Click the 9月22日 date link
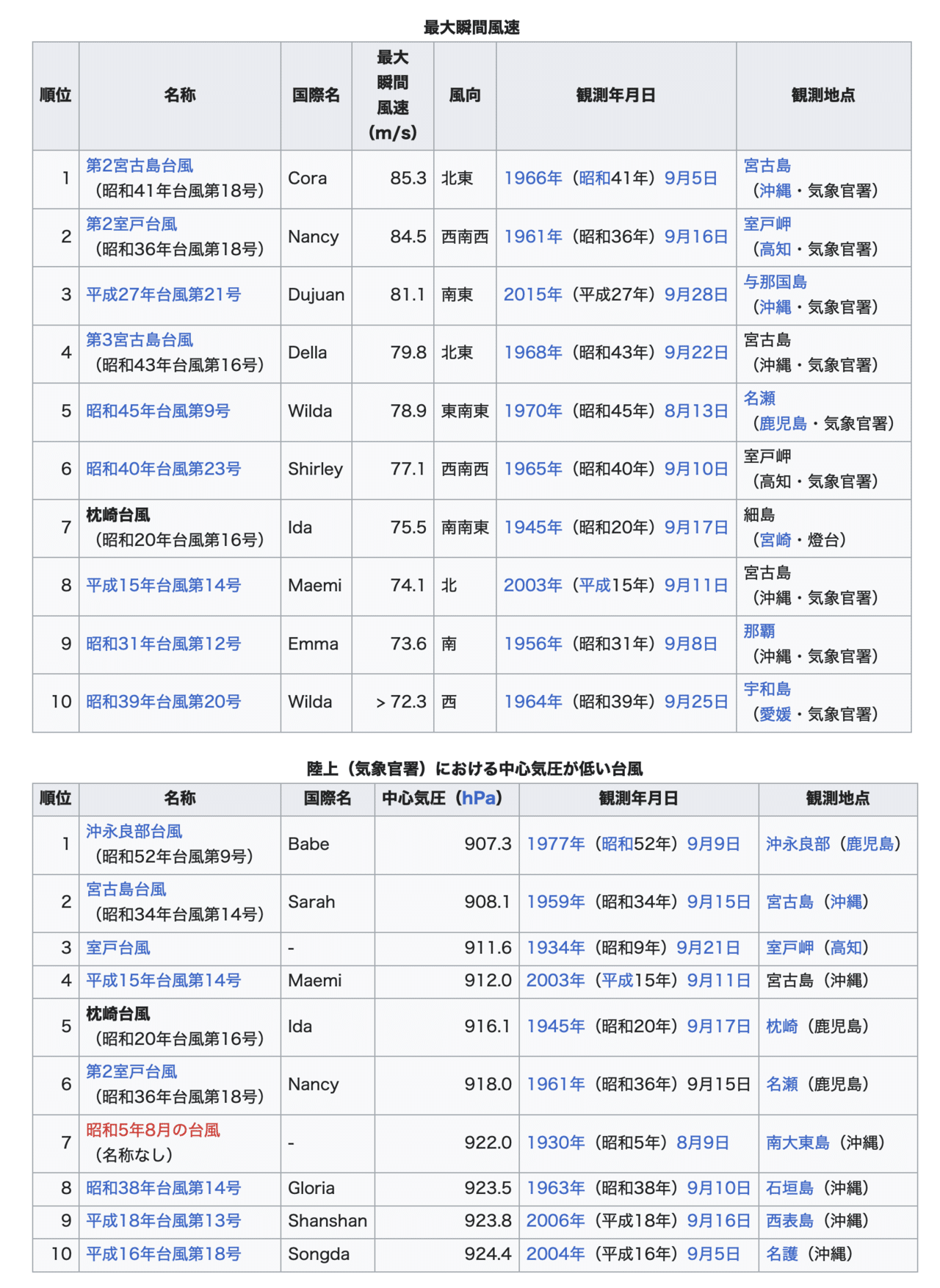The image size is (940, 1288). [696, 353]
